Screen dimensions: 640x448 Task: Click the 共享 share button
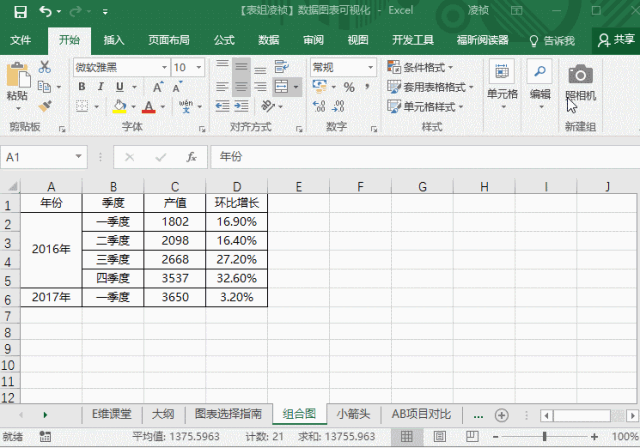(616, 40)
